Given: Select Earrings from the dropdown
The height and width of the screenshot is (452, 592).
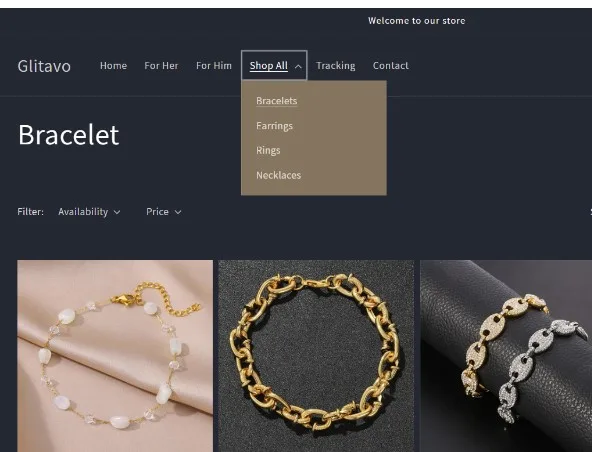Looking at the screenshot, I should (x=274, y=126).
